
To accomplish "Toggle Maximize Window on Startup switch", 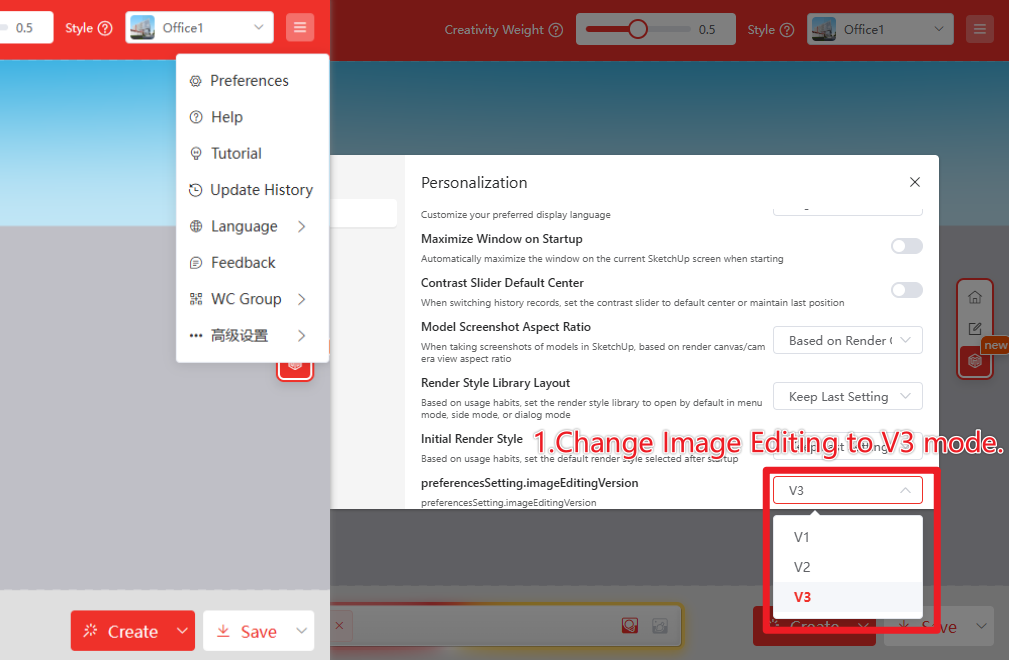I will click(x=906, y=246).
